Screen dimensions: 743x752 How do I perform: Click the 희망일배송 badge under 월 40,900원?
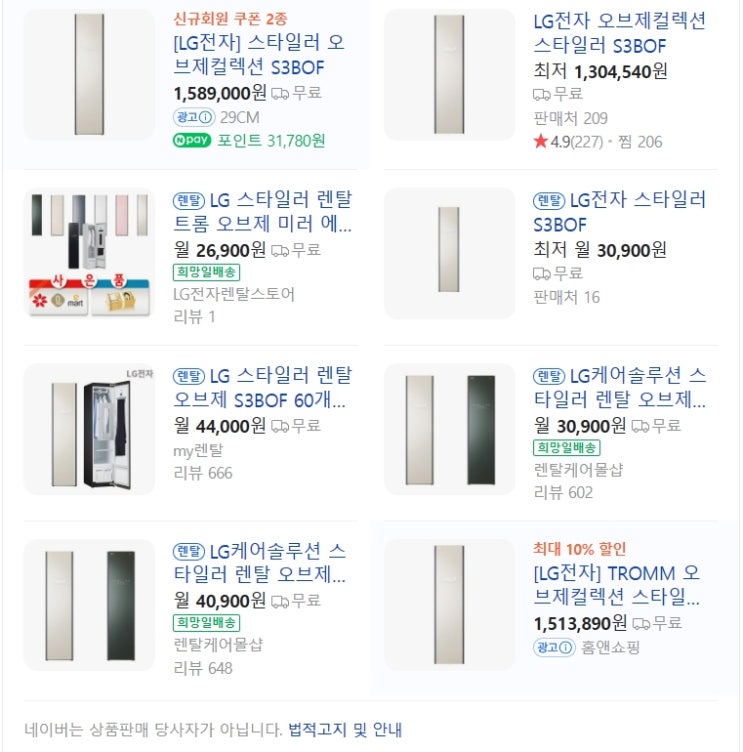206,623
